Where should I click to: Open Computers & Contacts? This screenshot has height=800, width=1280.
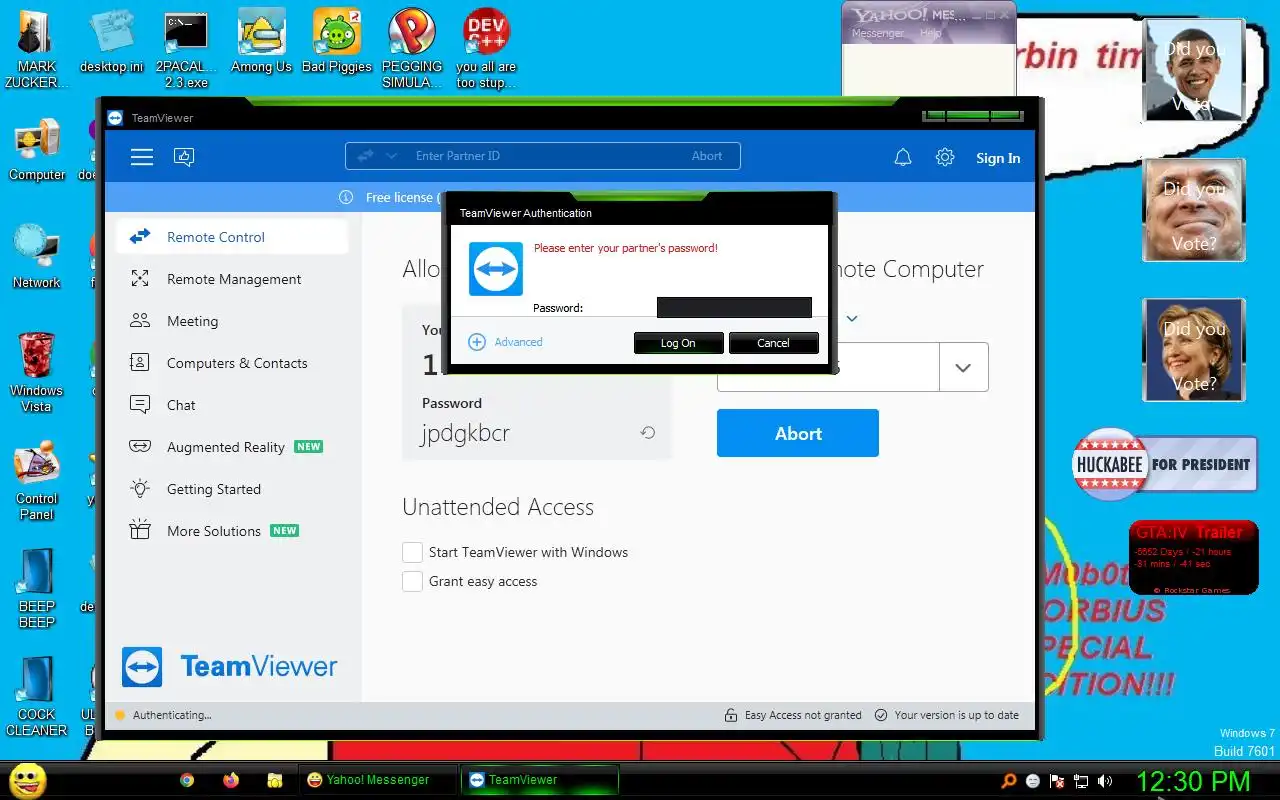point(232,363)
